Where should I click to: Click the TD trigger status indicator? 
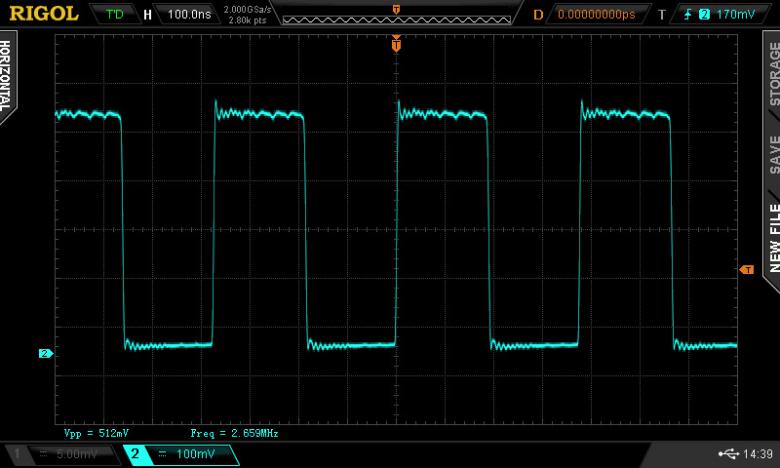point(114,14)
